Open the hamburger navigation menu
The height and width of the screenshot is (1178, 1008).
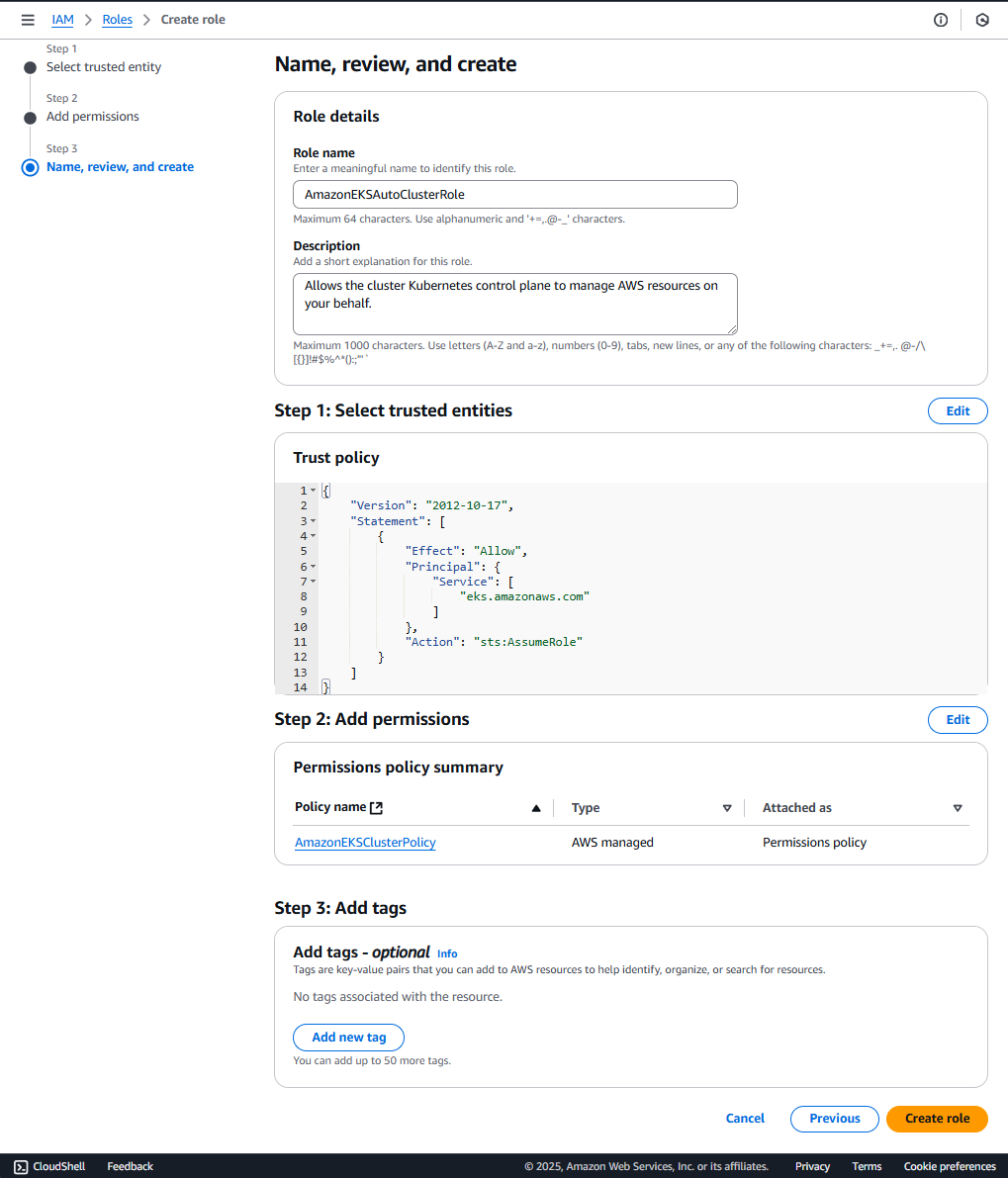[x=28, y=21]
